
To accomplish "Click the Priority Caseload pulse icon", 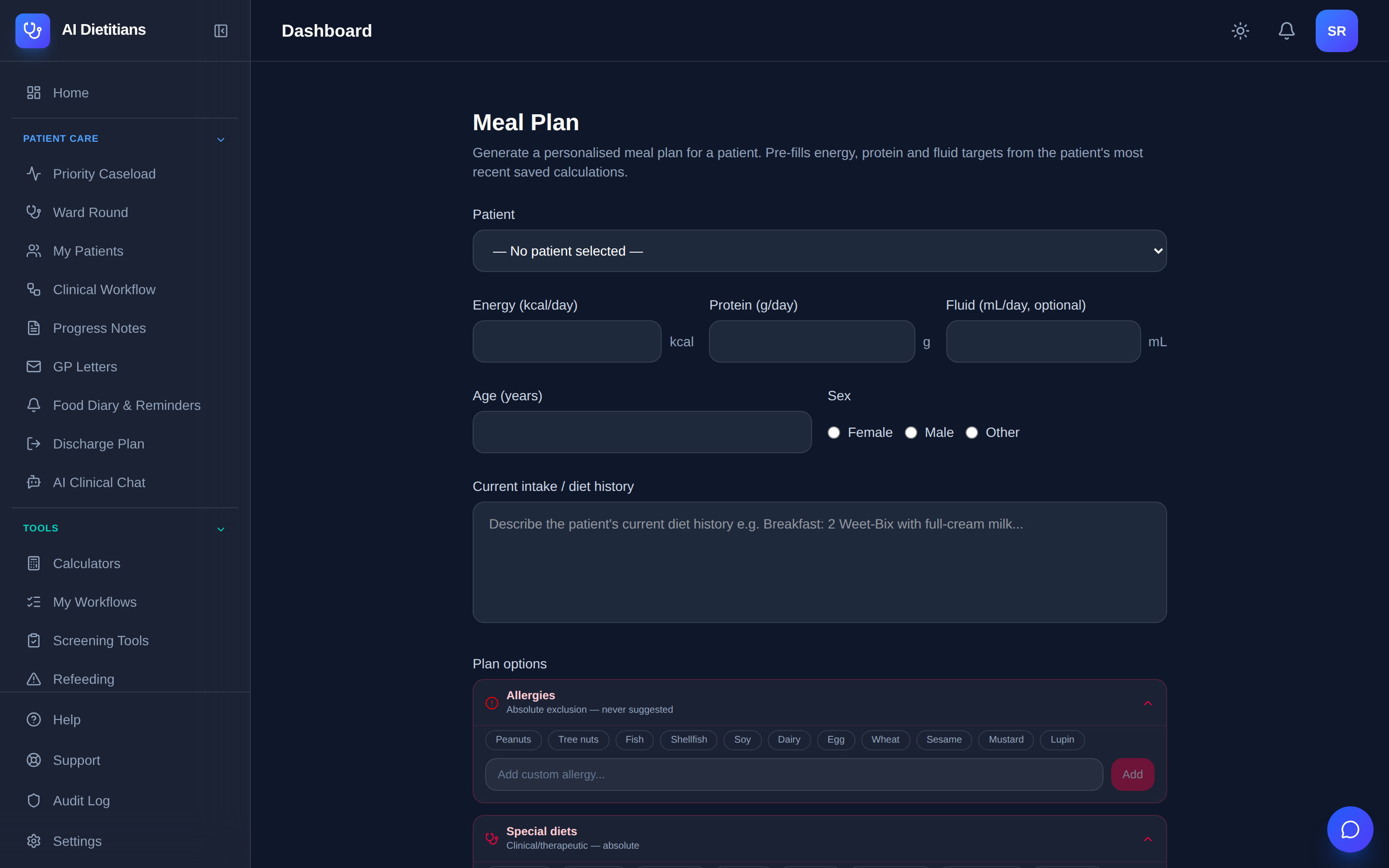I will [x=34, y=174].
